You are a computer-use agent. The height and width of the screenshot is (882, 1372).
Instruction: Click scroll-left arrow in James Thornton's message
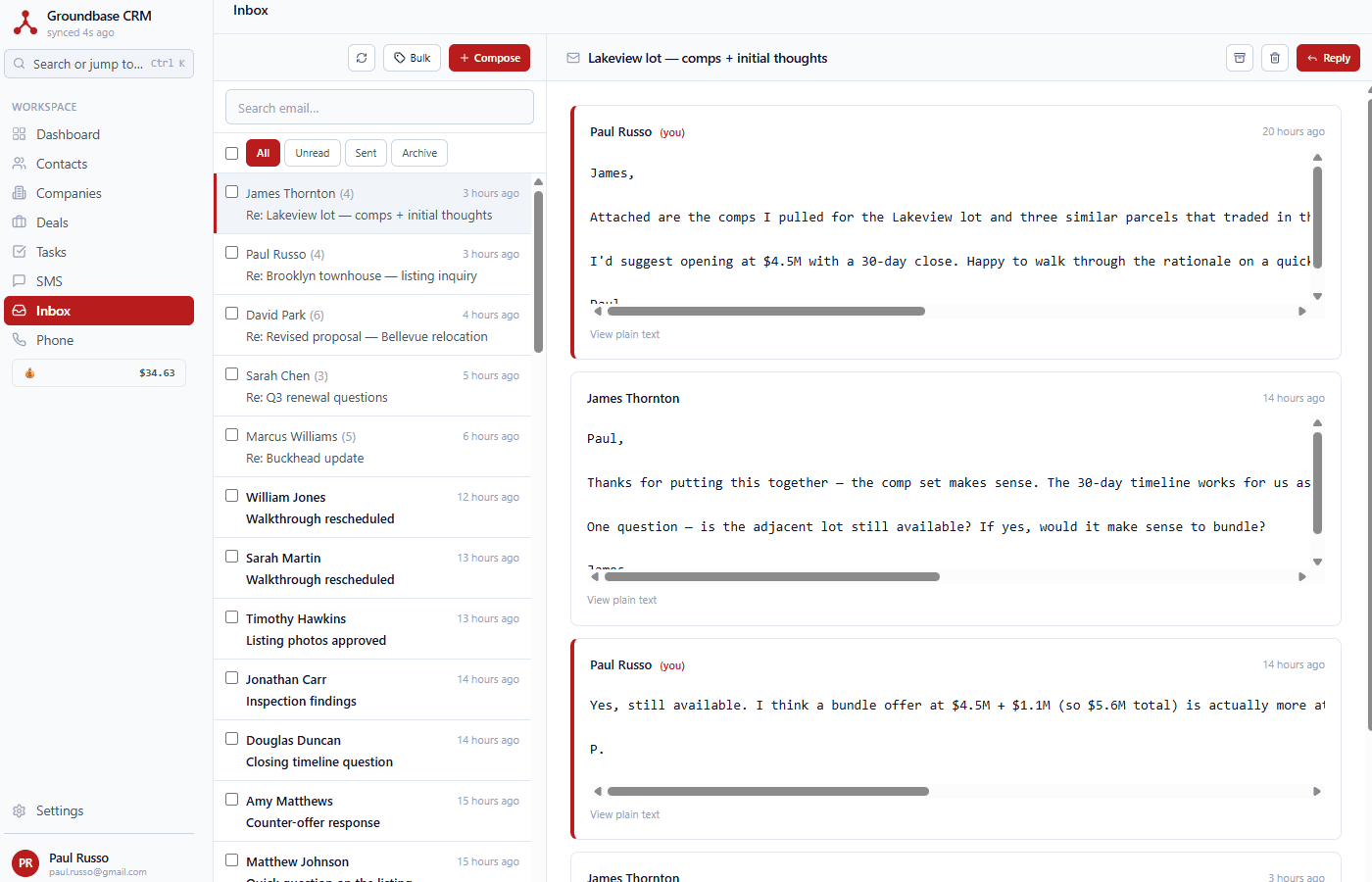pos(595,577)
